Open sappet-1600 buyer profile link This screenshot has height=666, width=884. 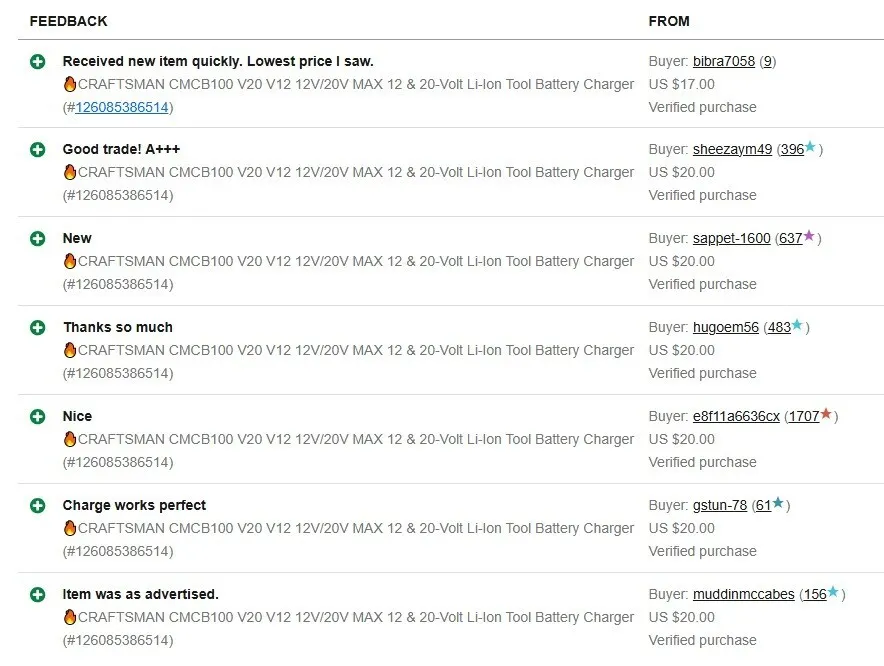point(731,239)
